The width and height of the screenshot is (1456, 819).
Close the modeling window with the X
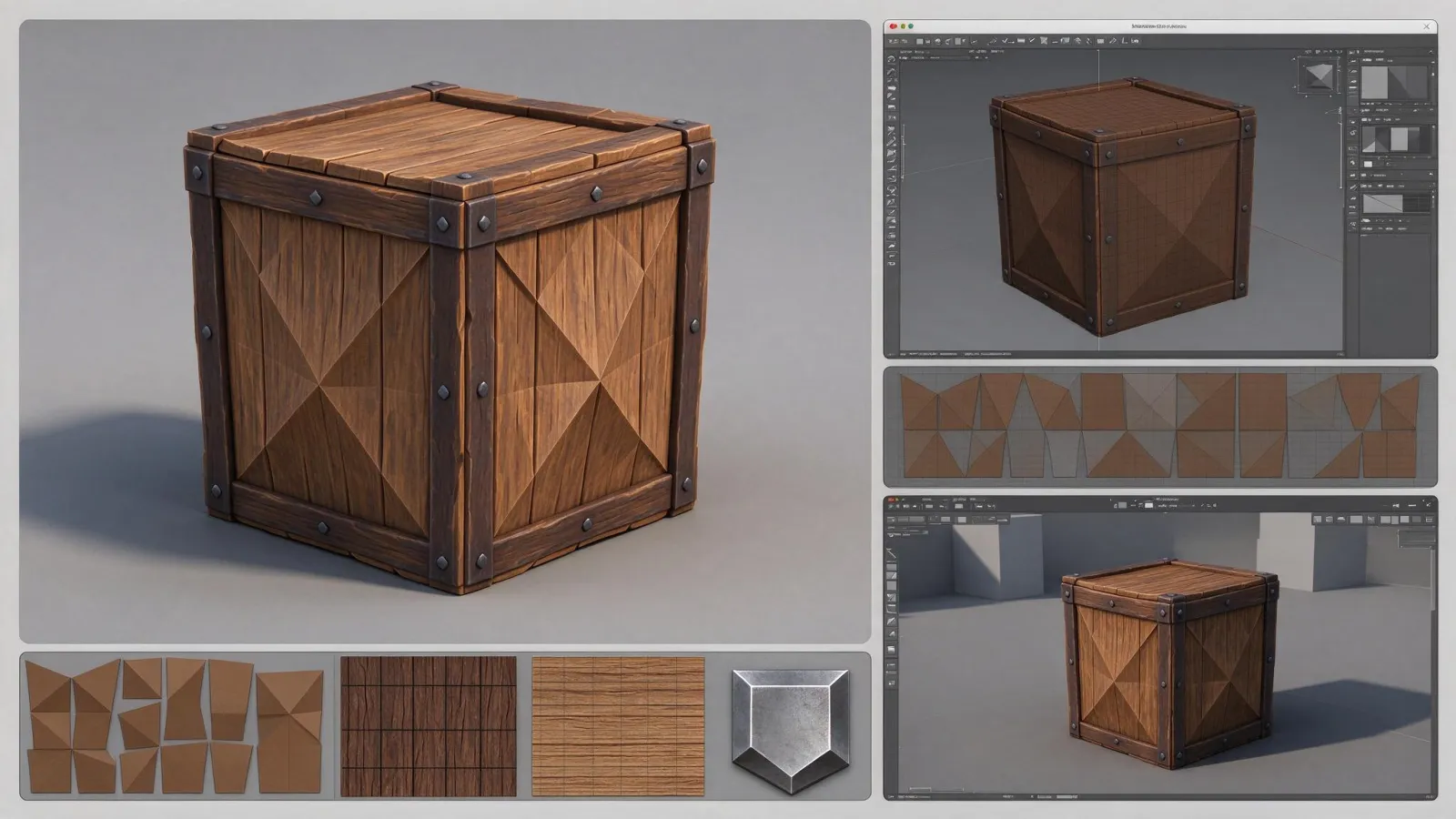click(x=1426, y=27)
